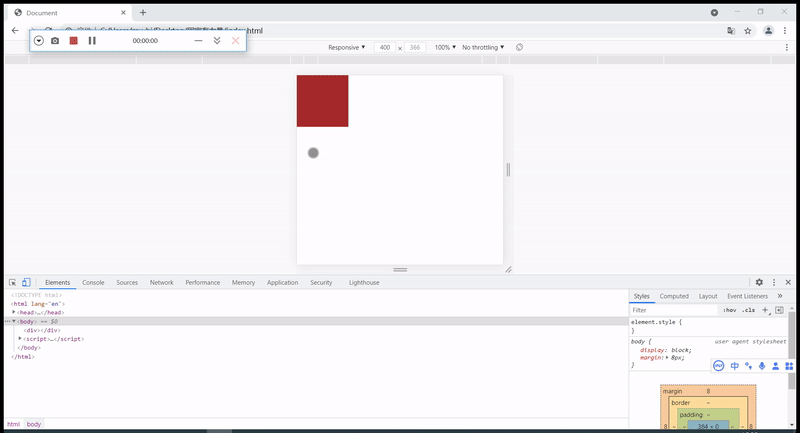This screenshot has width=800, height=433.
Task: Open the Application tab
Action: pos(283,283)
